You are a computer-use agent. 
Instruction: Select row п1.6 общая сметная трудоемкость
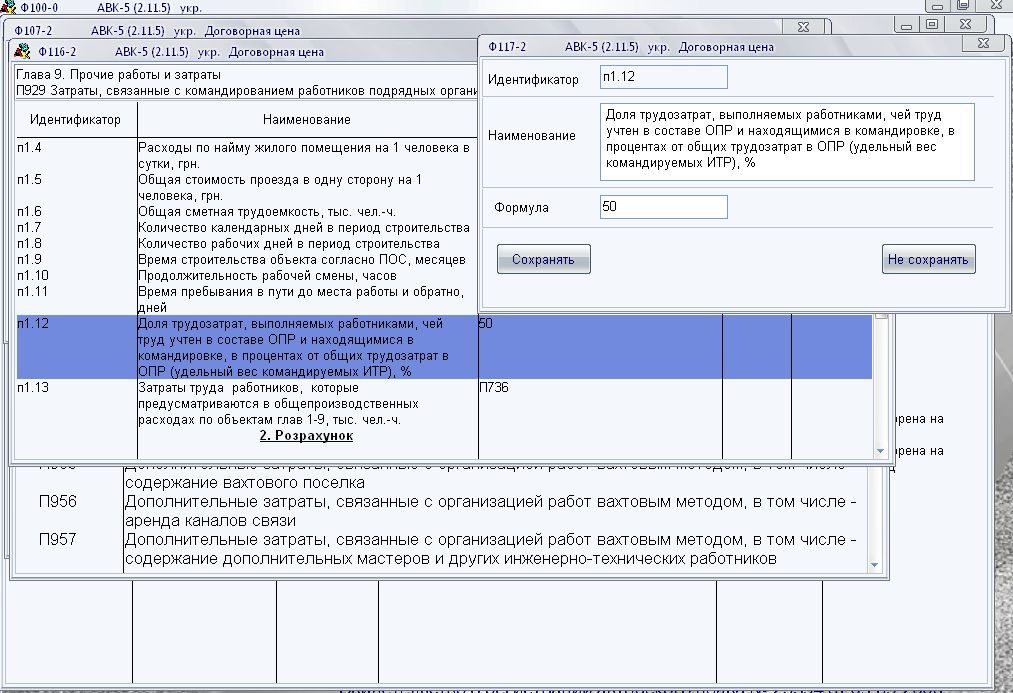(247, 211)
